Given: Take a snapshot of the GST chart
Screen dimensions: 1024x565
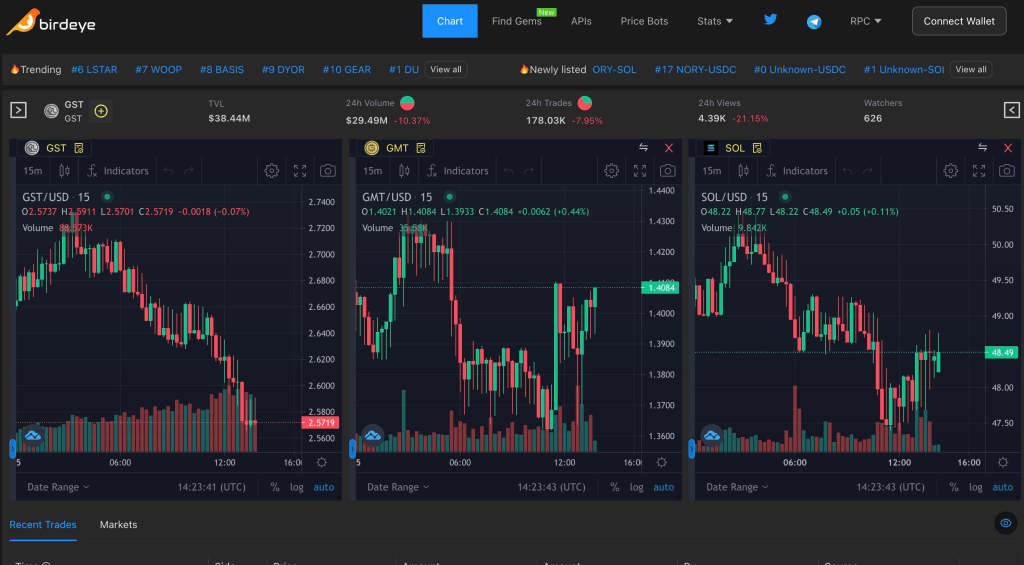Looking at the screenshot, I should coord(328,171).
